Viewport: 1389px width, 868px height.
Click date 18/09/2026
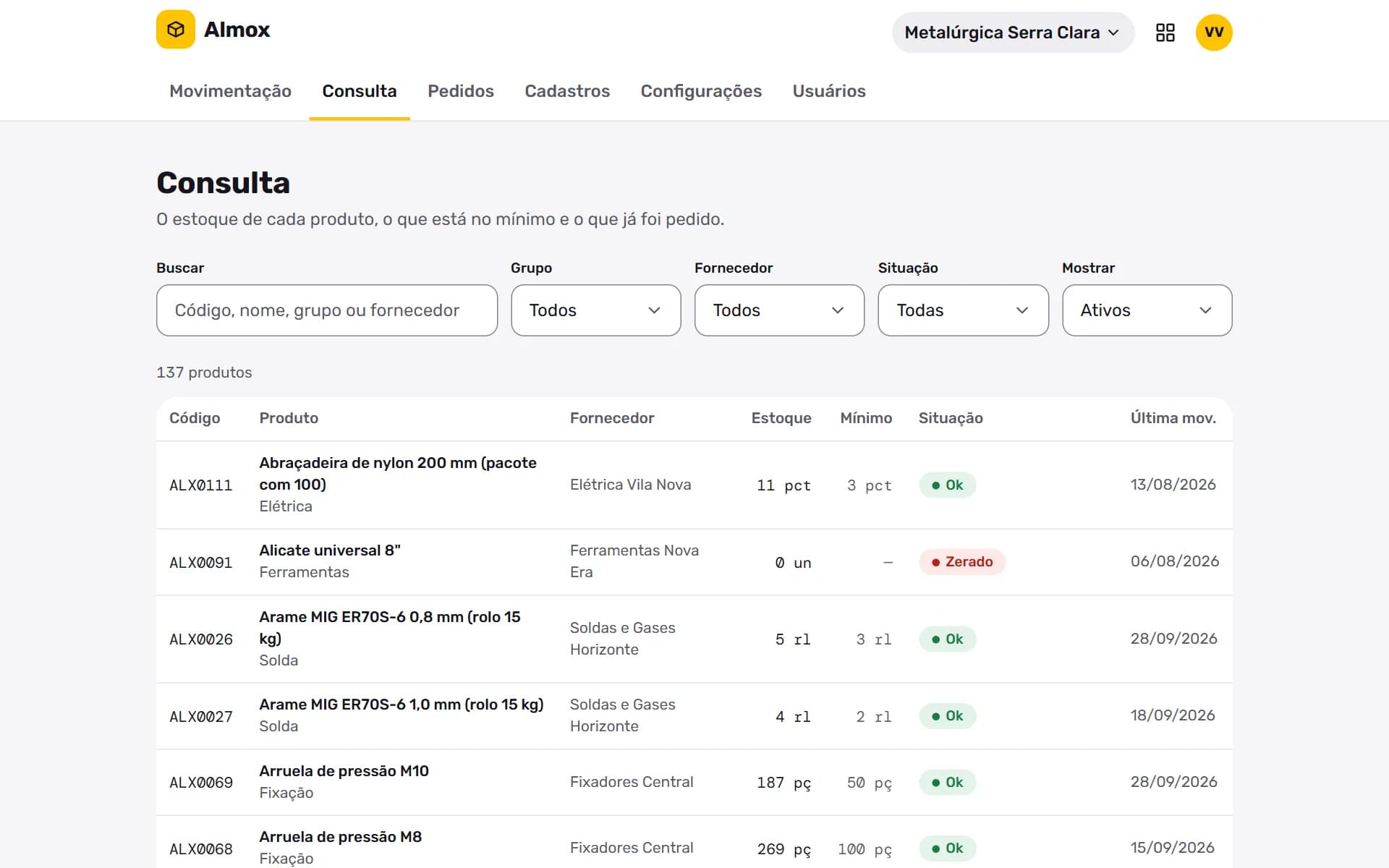coord(1172,715)
